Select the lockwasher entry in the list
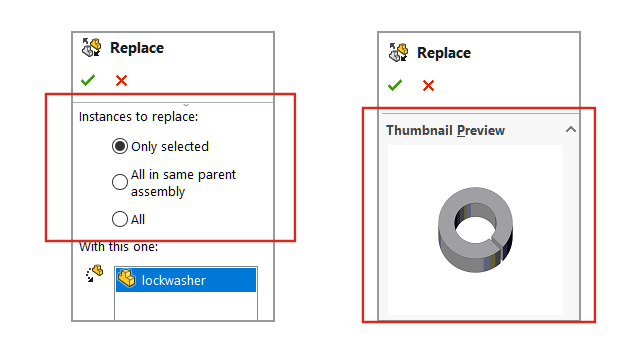The image size is (640, 360). (x=186, y=280)
